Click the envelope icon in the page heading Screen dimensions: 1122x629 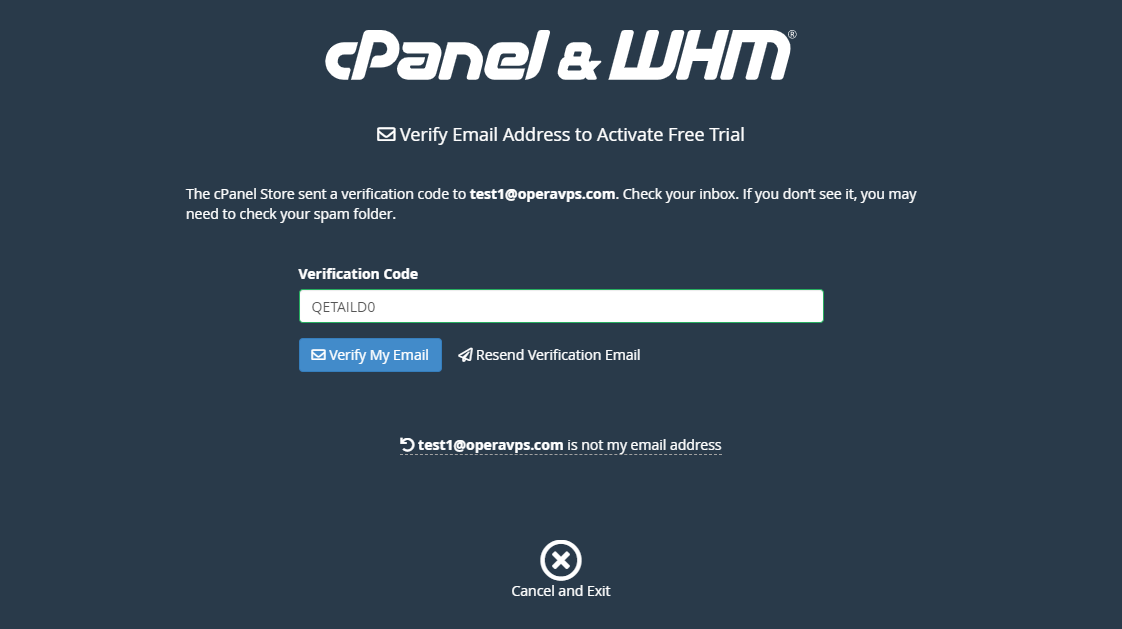(x=386, y=135)
